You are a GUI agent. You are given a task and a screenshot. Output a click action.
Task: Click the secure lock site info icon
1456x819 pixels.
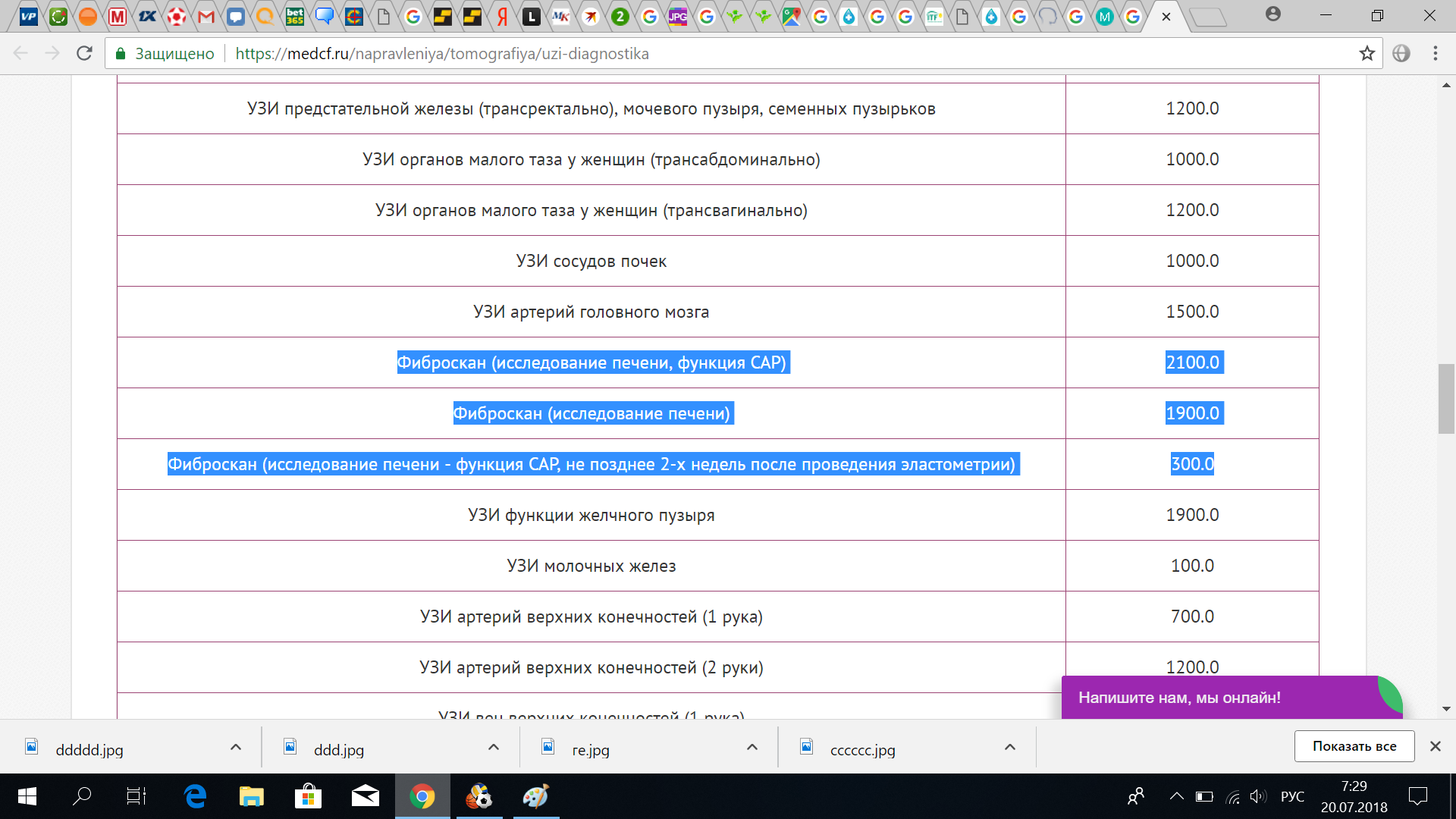[120, 53]
